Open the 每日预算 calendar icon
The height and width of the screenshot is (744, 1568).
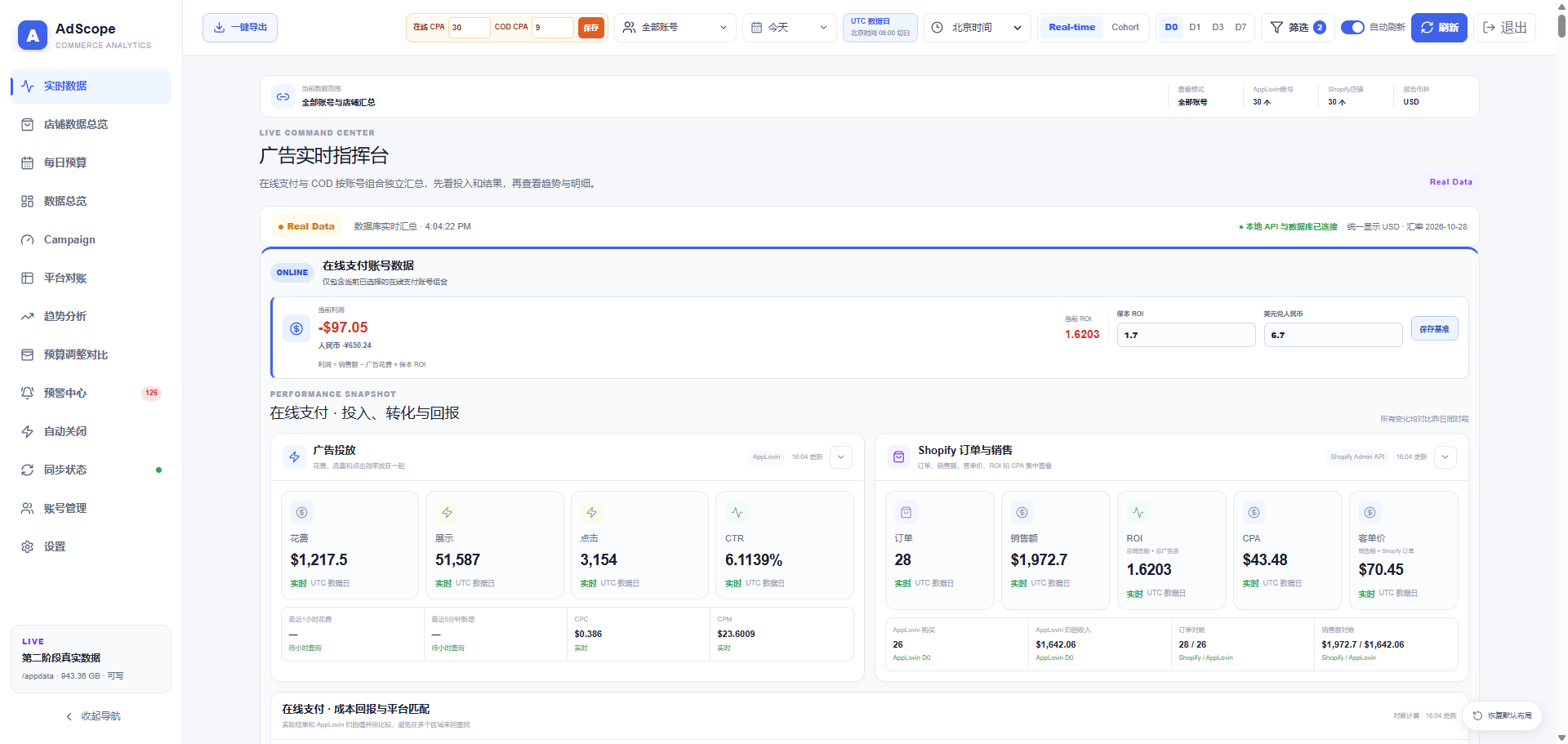pos(28,163)
